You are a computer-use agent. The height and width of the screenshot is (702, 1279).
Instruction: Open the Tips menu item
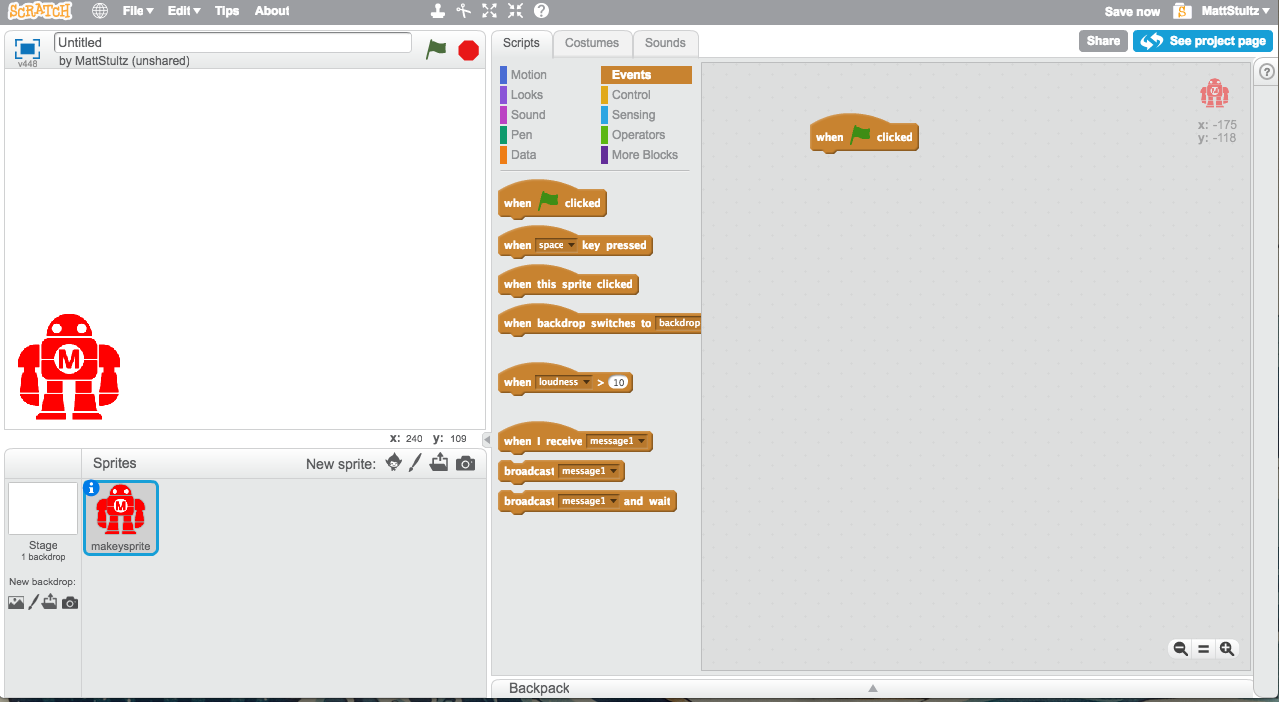pyautogui.click(x=227, y=11)
